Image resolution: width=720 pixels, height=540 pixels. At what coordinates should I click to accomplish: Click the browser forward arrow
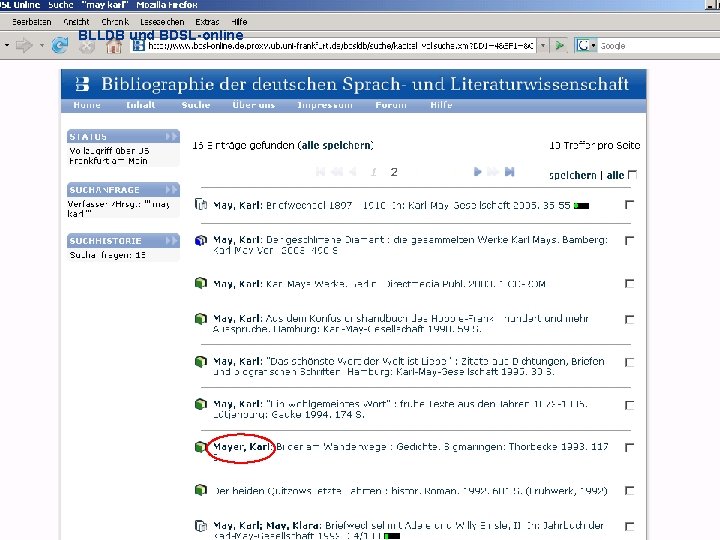point(24,45)
